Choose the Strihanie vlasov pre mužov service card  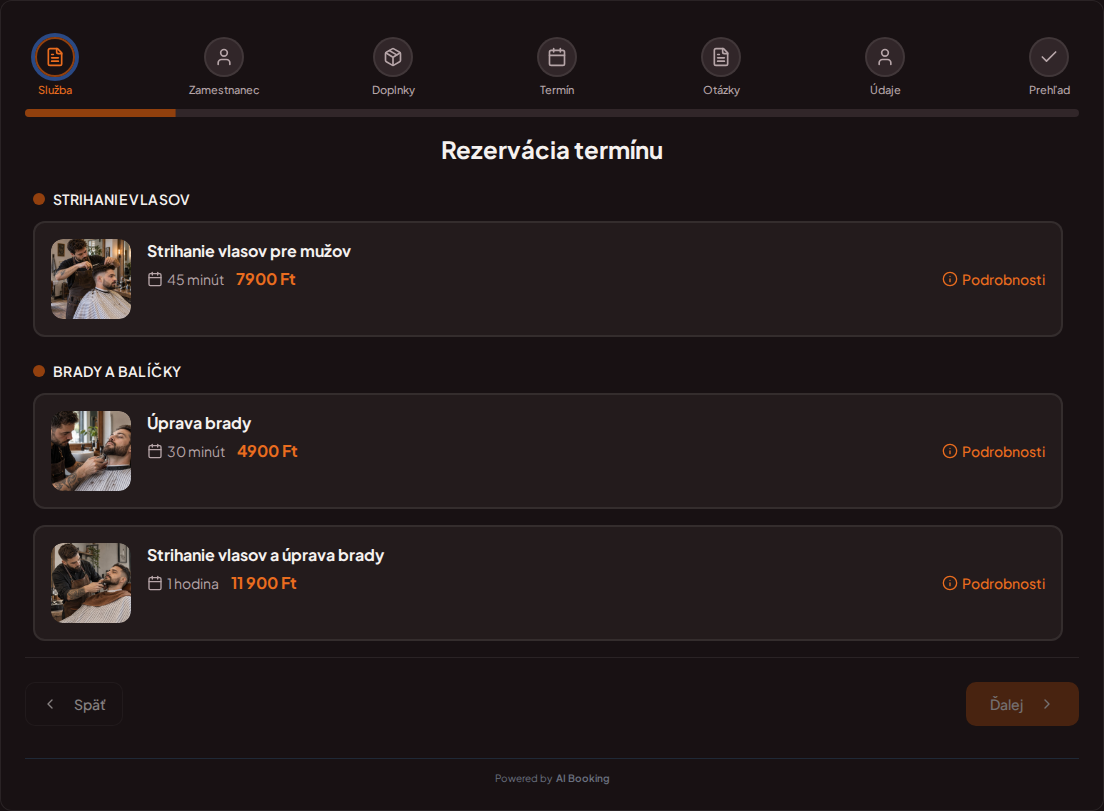click(x=548, y=279)
